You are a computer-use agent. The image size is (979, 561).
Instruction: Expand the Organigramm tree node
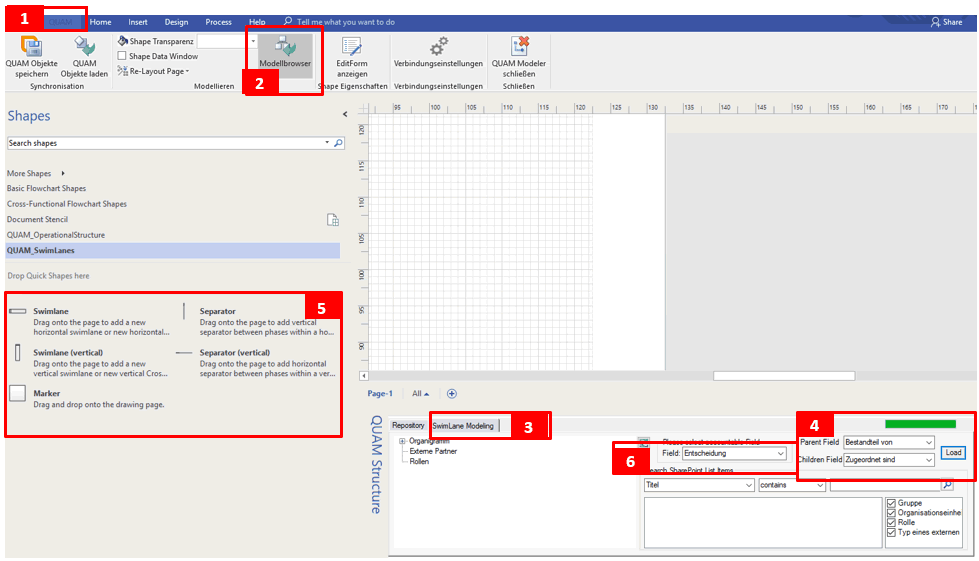(402, 441)
